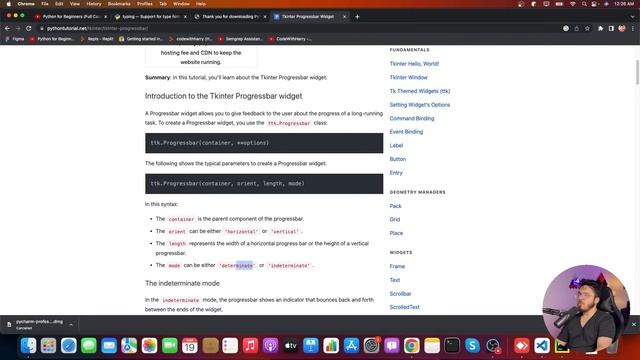
Task: Open the Profiles menu
Action: pos(145,4)
